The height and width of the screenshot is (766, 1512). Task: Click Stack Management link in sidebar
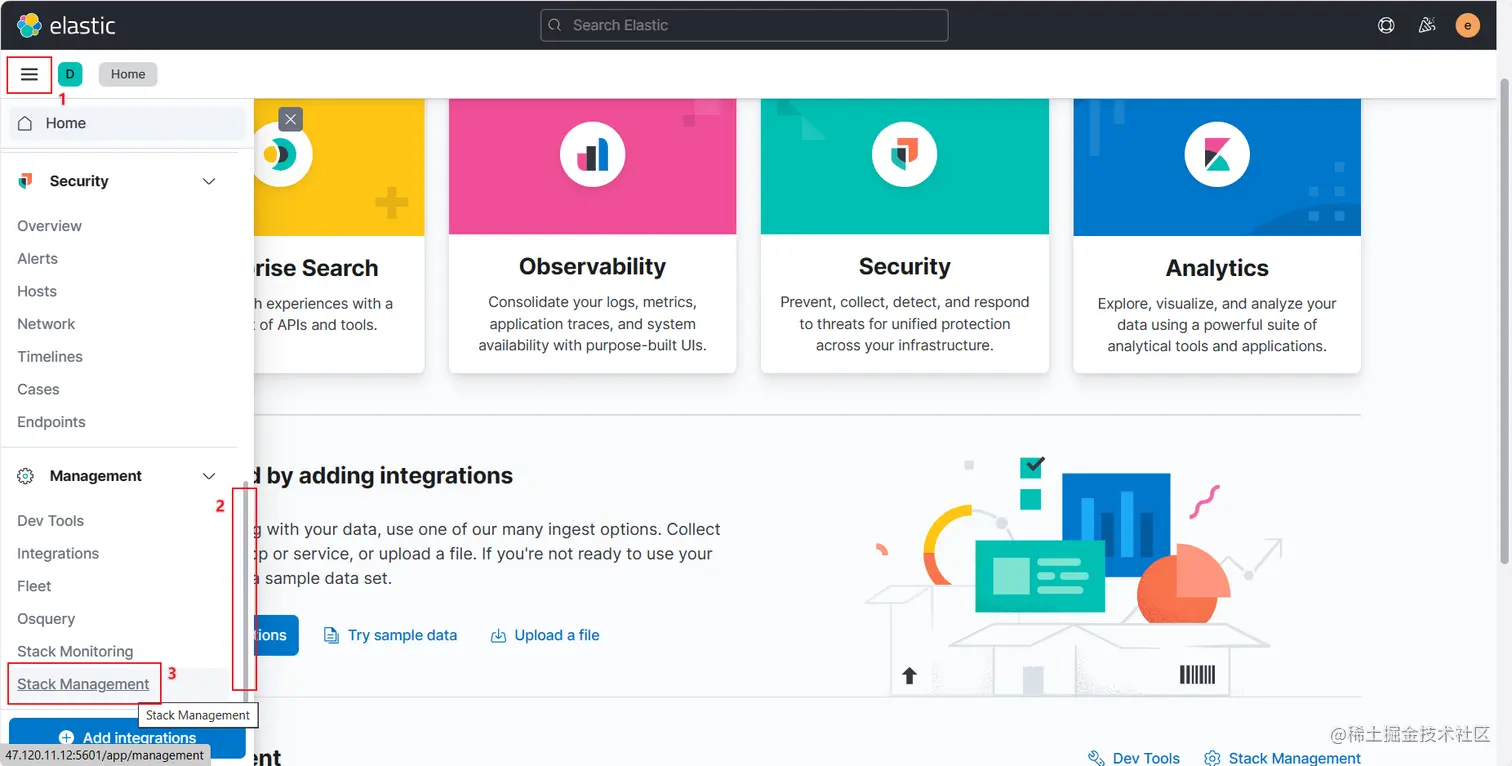click(x=83, y=684)
